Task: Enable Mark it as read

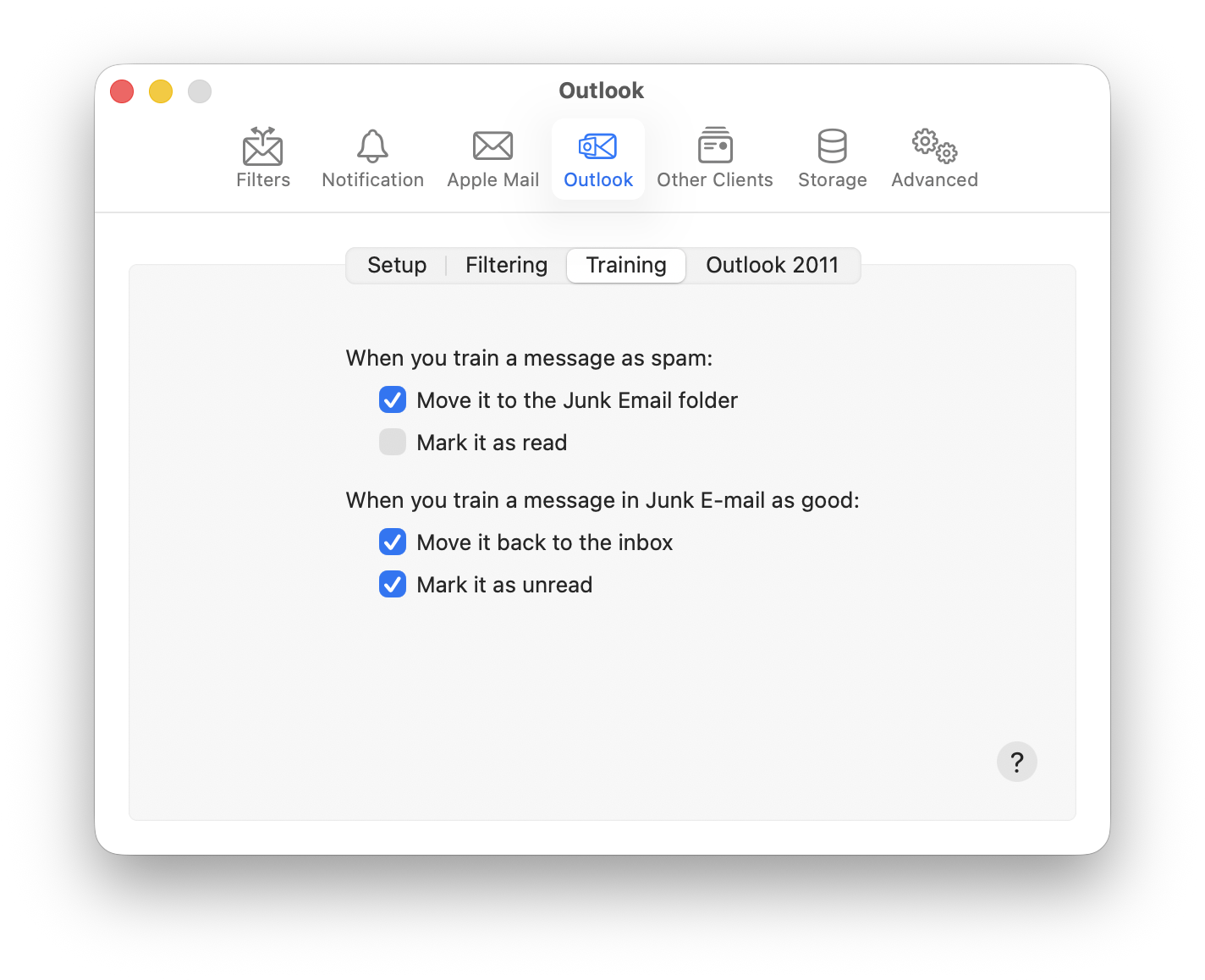Action: tap(393, 442)
